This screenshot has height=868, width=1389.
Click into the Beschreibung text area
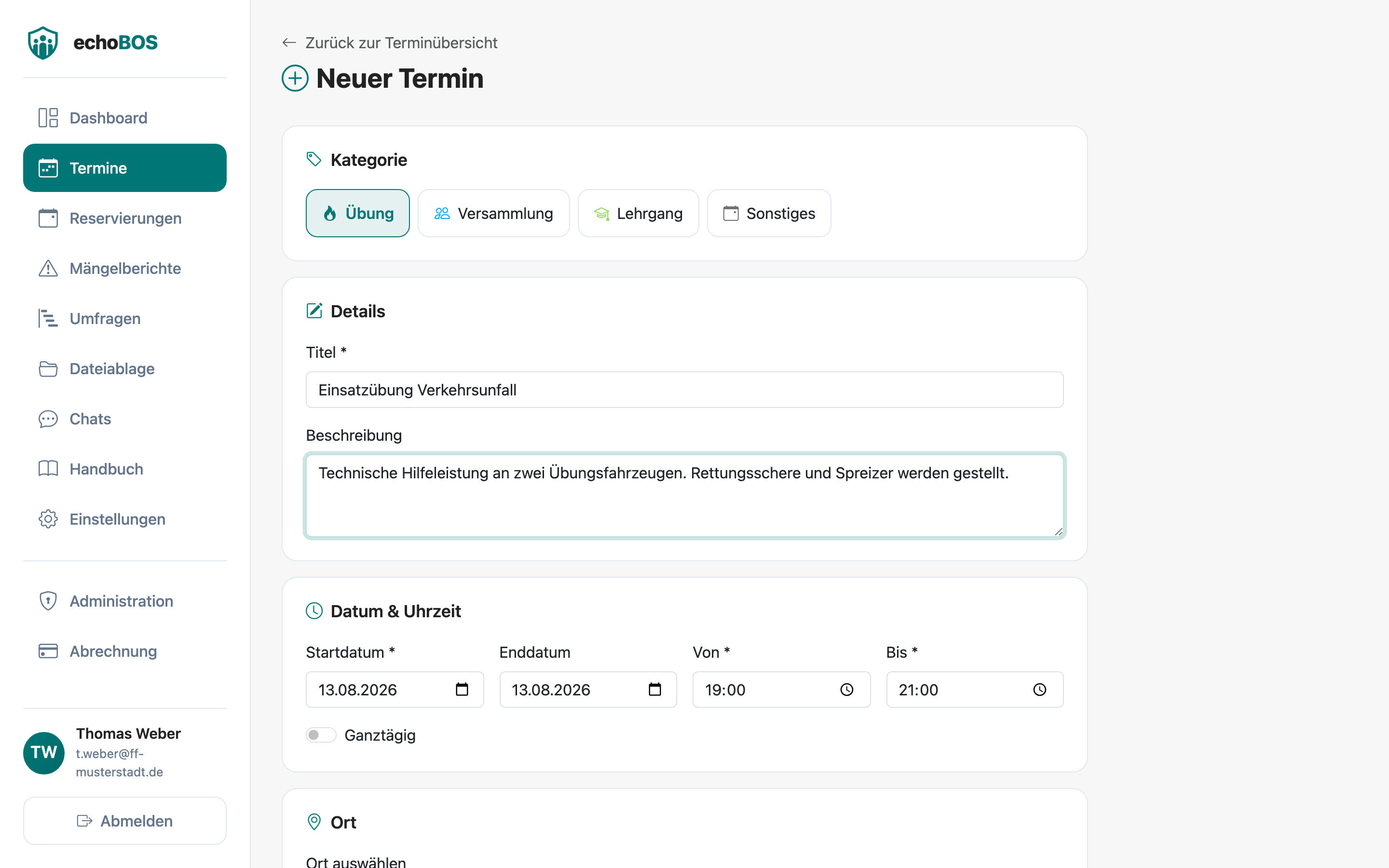click(x=685, y=496)
